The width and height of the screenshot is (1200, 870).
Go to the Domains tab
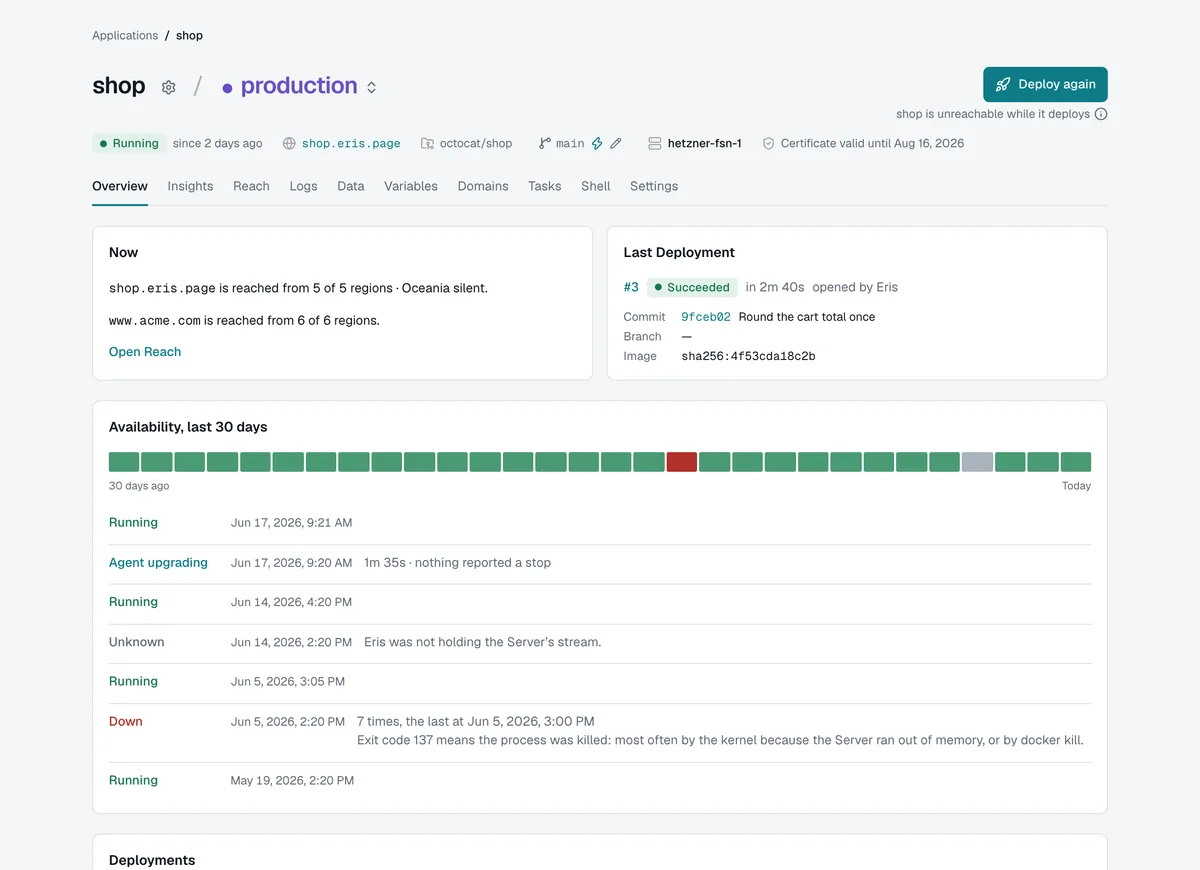coord(483,186)
